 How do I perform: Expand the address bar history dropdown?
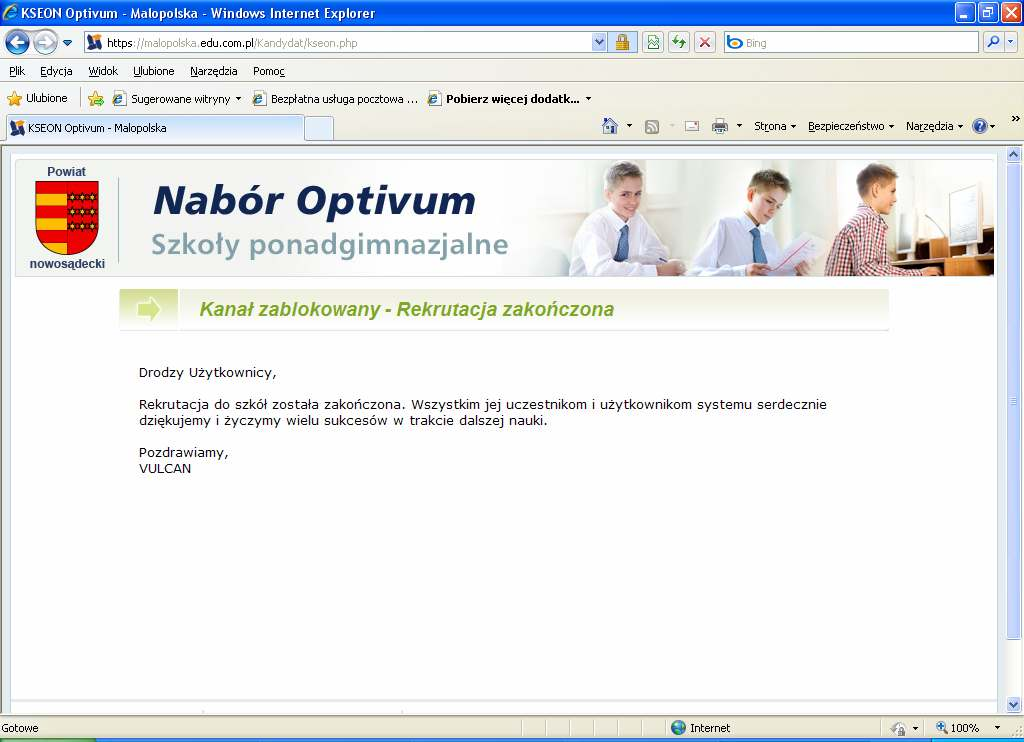600,43
